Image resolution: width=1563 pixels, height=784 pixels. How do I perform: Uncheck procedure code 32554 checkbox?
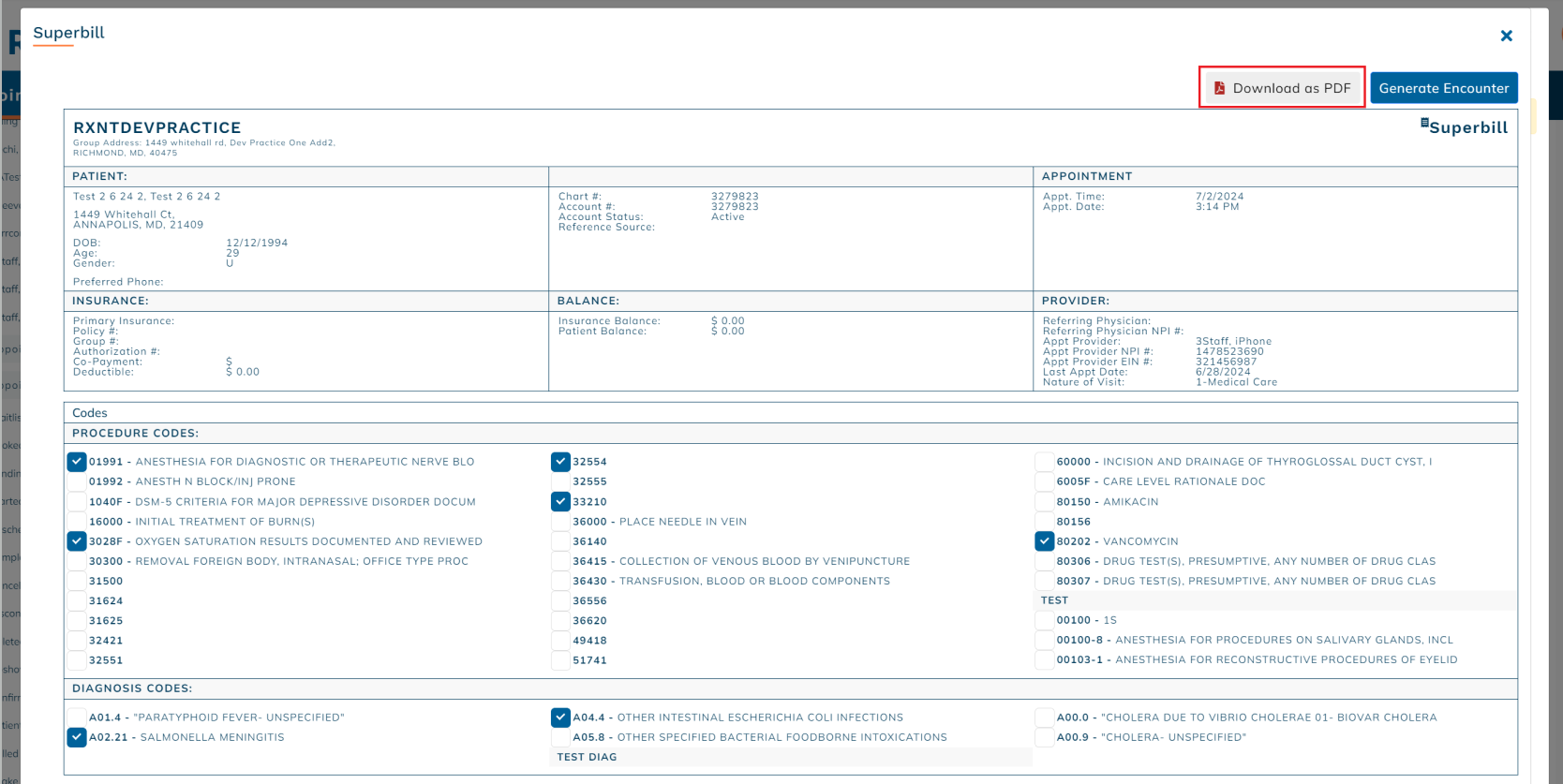pyautogui.click(x=560, y=462)
